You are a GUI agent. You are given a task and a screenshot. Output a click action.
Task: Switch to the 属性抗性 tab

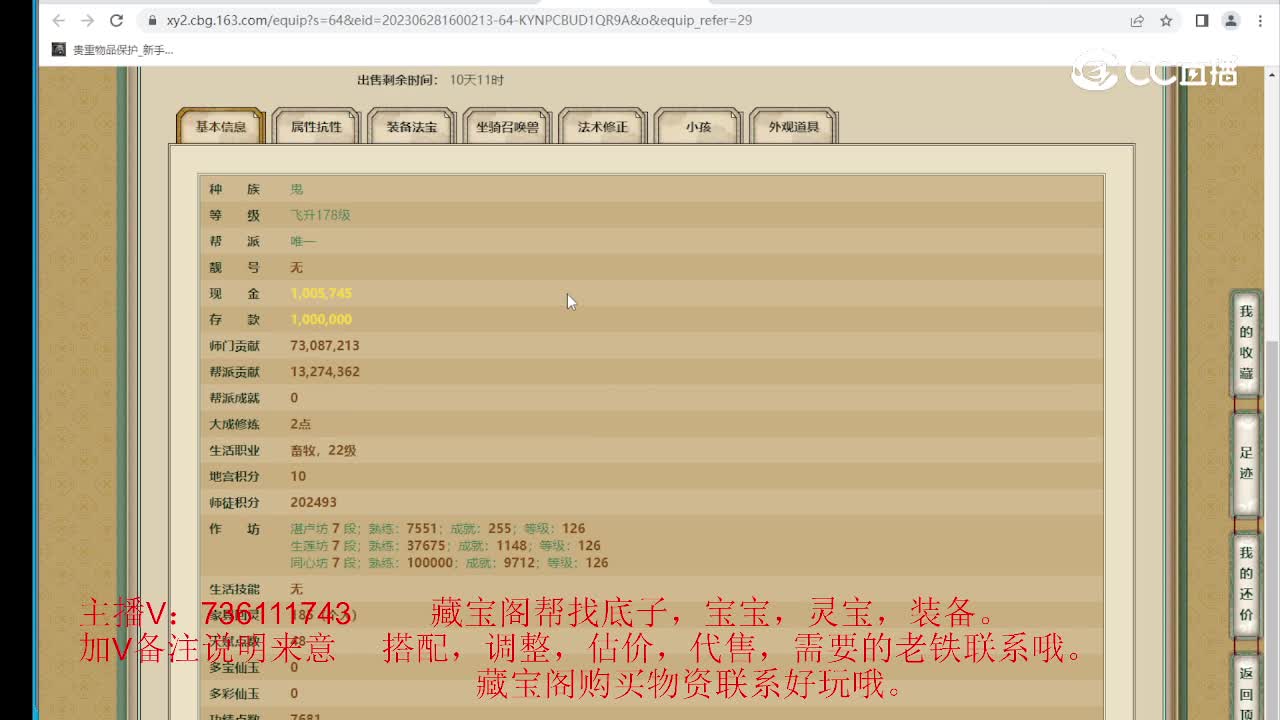315,127
